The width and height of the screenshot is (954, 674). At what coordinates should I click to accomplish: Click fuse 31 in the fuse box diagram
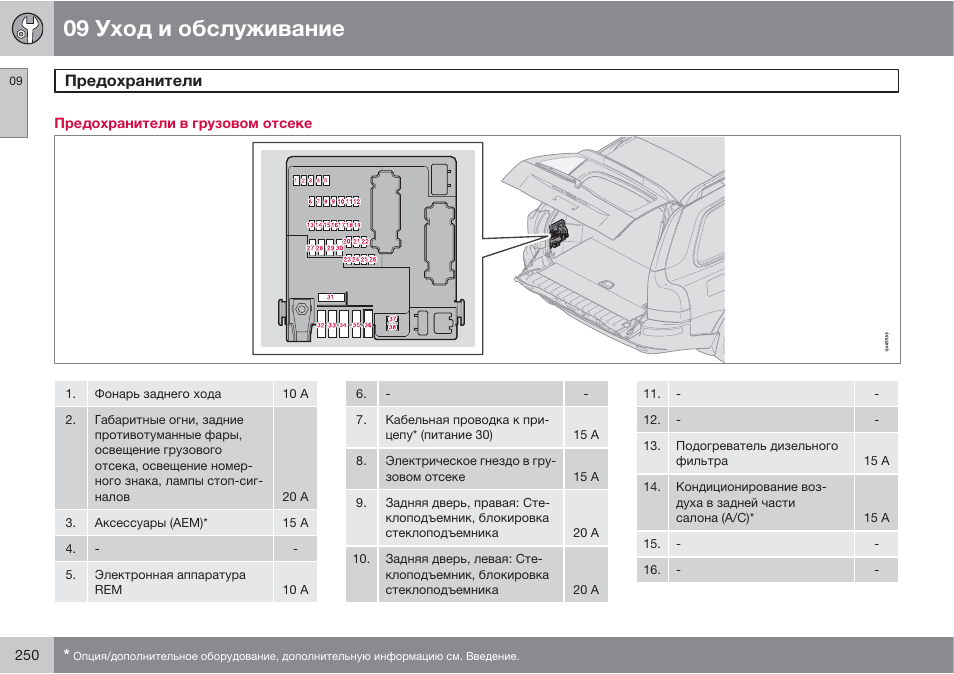(331, 297)
